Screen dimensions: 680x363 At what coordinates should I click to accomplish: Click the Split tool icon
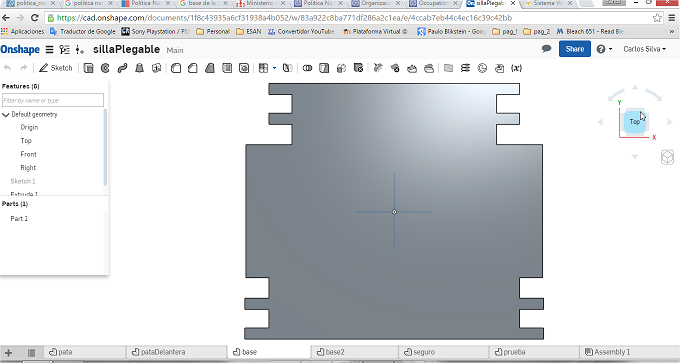click(324, 68)
